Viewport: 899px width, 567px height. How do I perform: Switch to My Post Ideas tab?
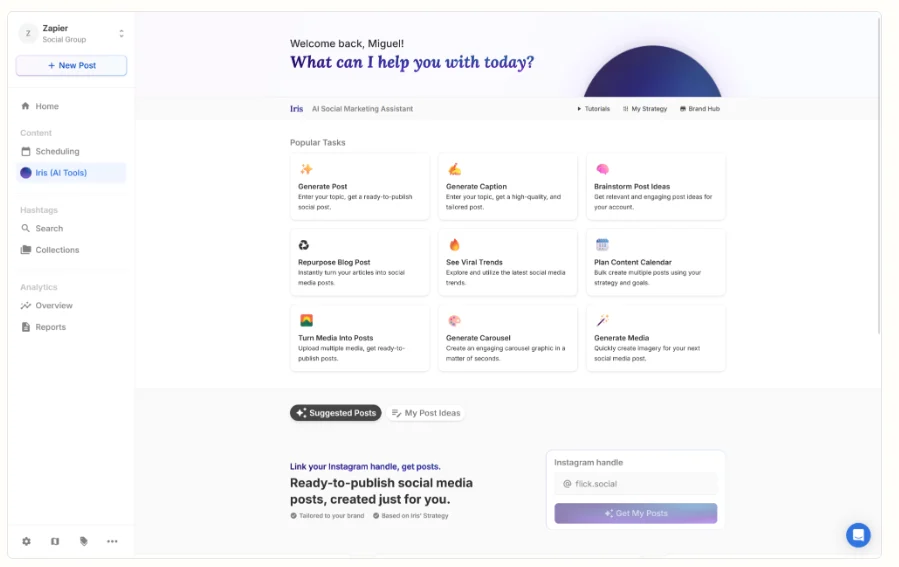(427, 413)
